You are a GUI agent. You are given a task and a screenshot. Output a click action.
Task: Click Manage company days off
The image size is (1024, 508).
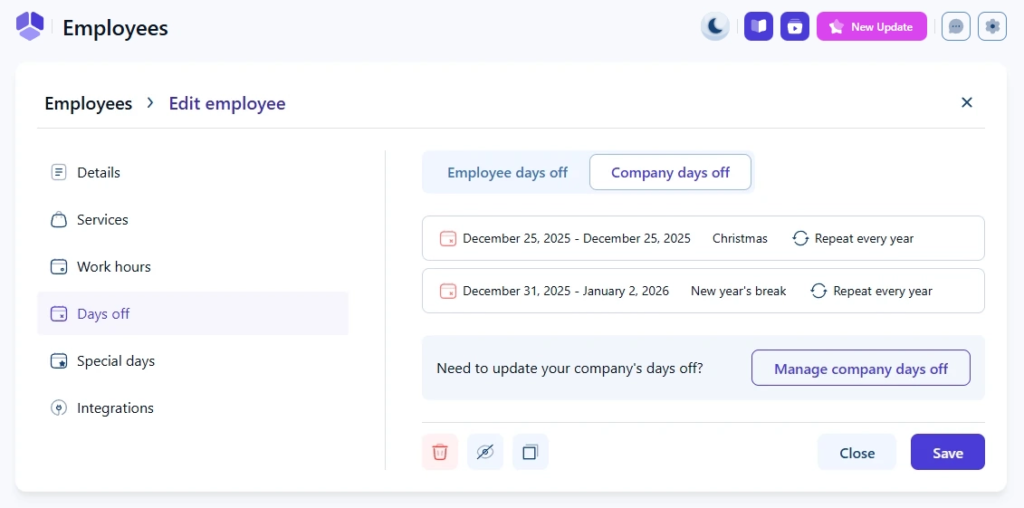tap(860, 369)
